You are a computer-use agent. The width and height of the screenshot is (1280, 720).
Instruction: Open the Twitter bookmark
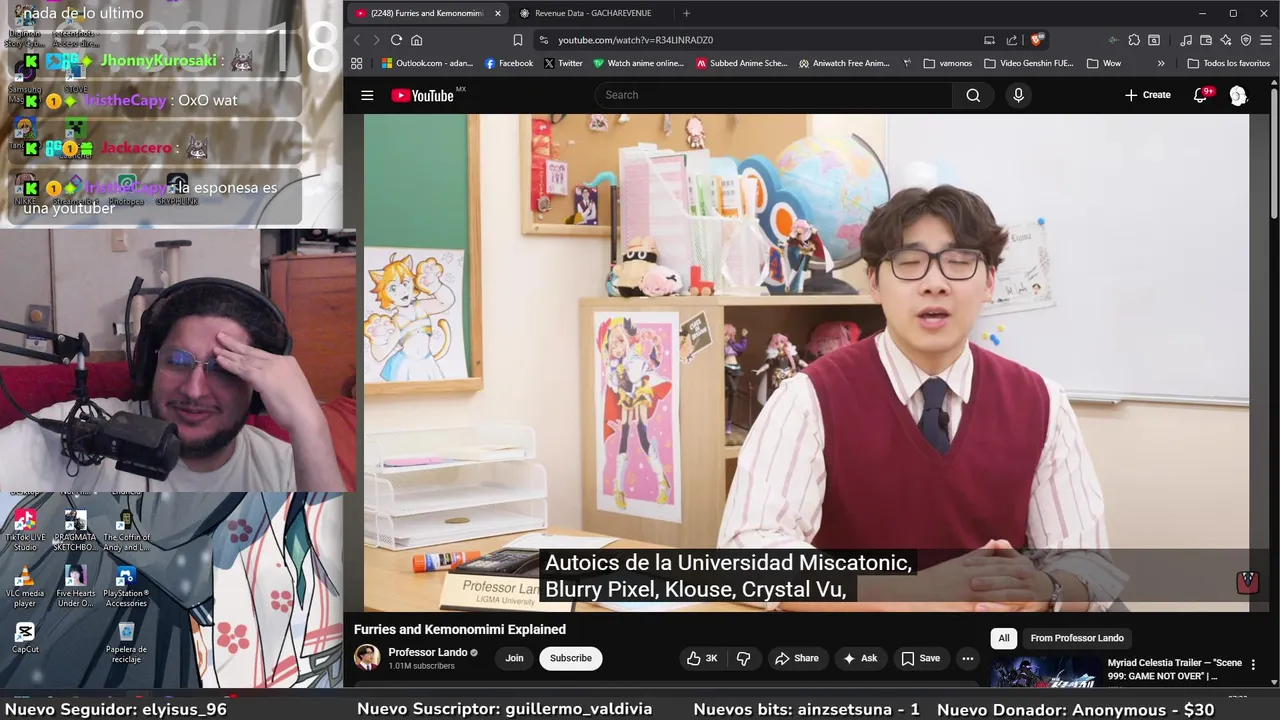(x=563, y=63)
